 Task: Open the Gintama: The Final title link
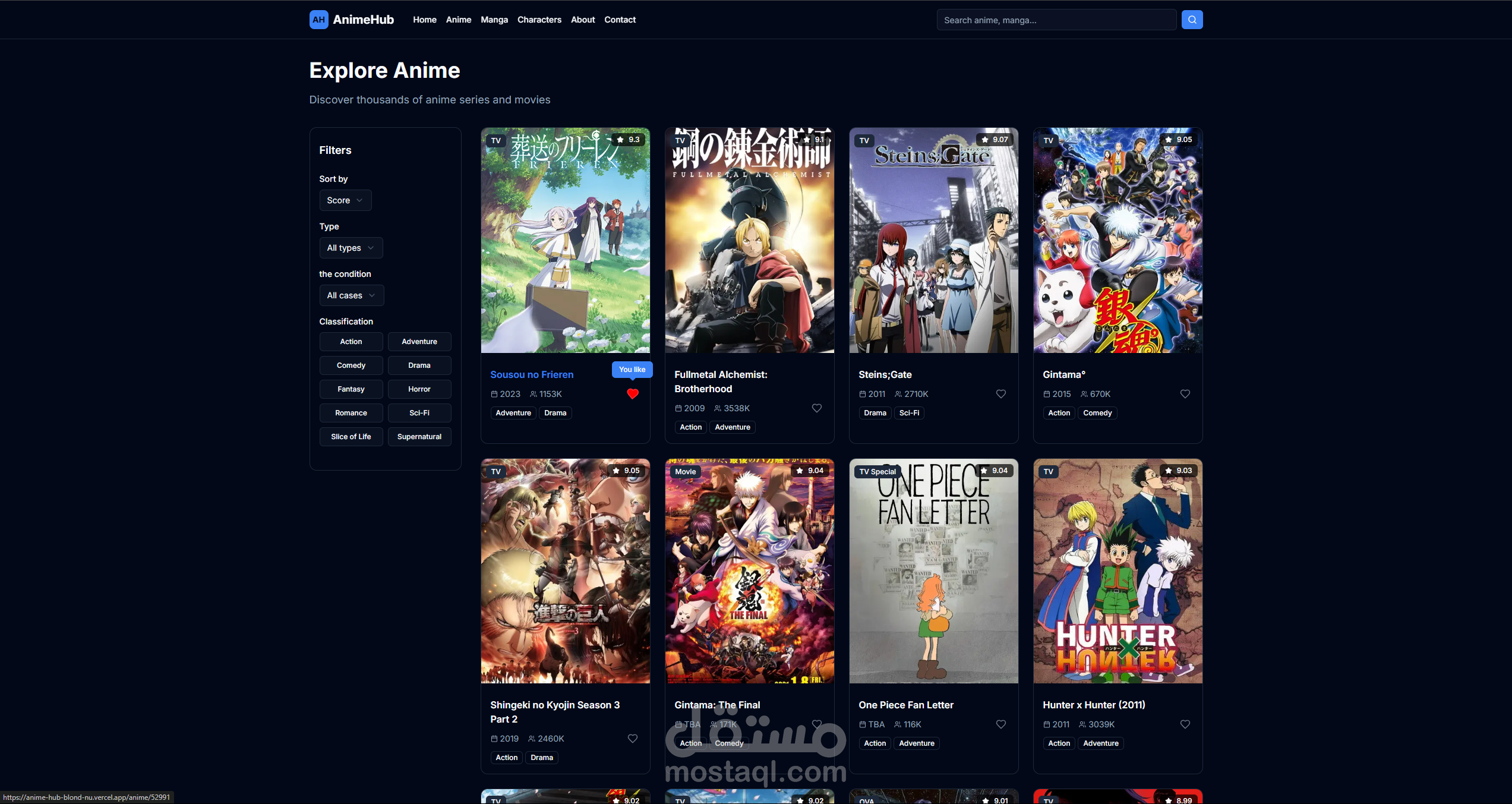point(717,705)
